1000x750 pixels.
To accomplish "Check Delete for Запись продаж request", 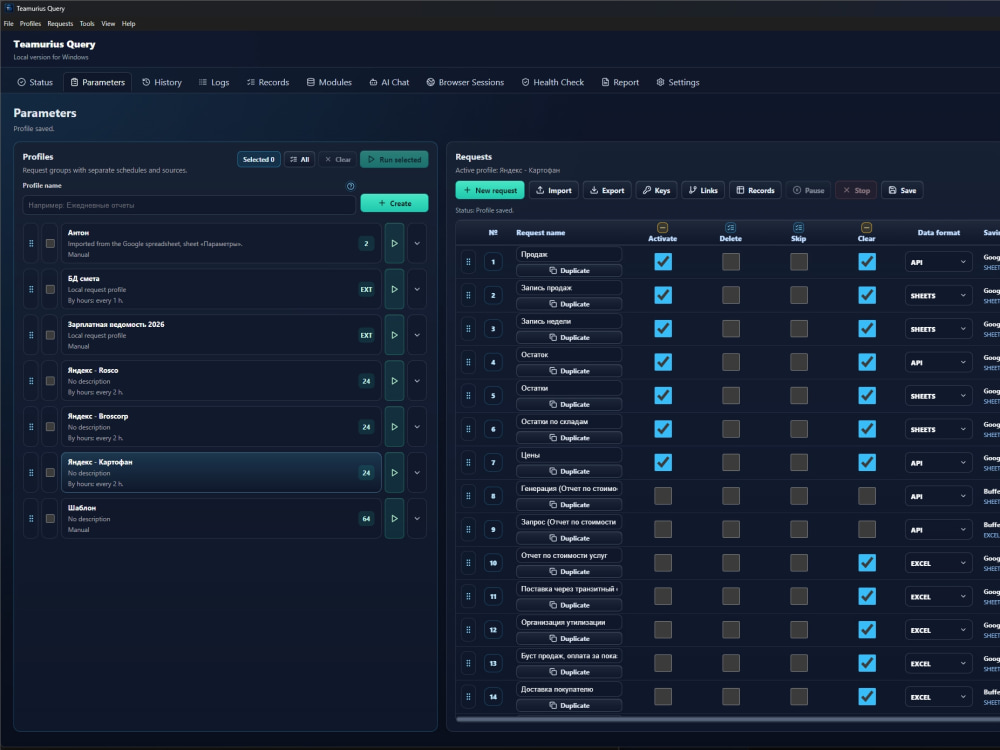I will tap(731, 295).
